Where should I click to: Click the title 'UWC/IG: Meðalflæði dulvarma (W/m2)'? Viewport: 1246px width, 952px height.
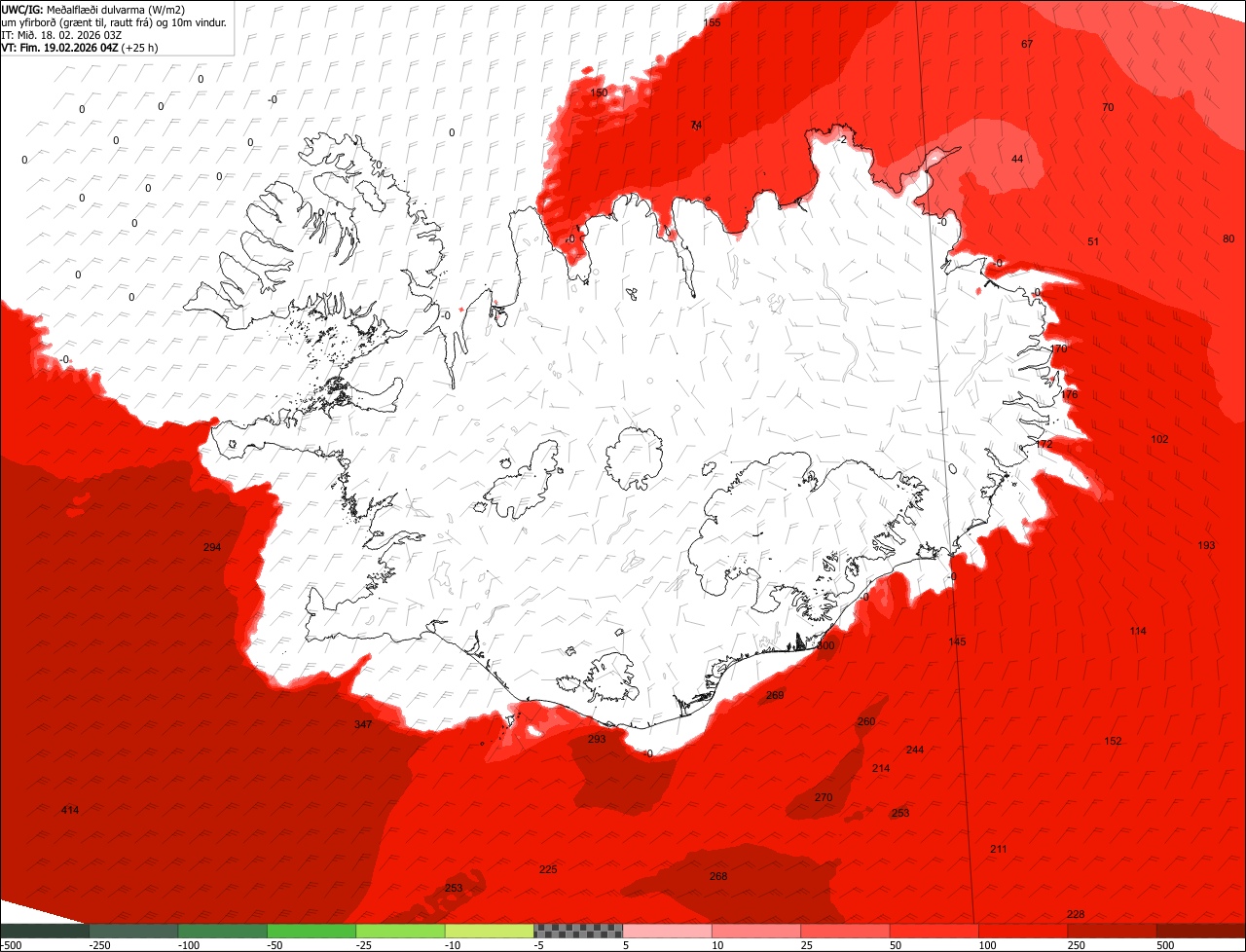pyautogui.click(x=94, y=9)
